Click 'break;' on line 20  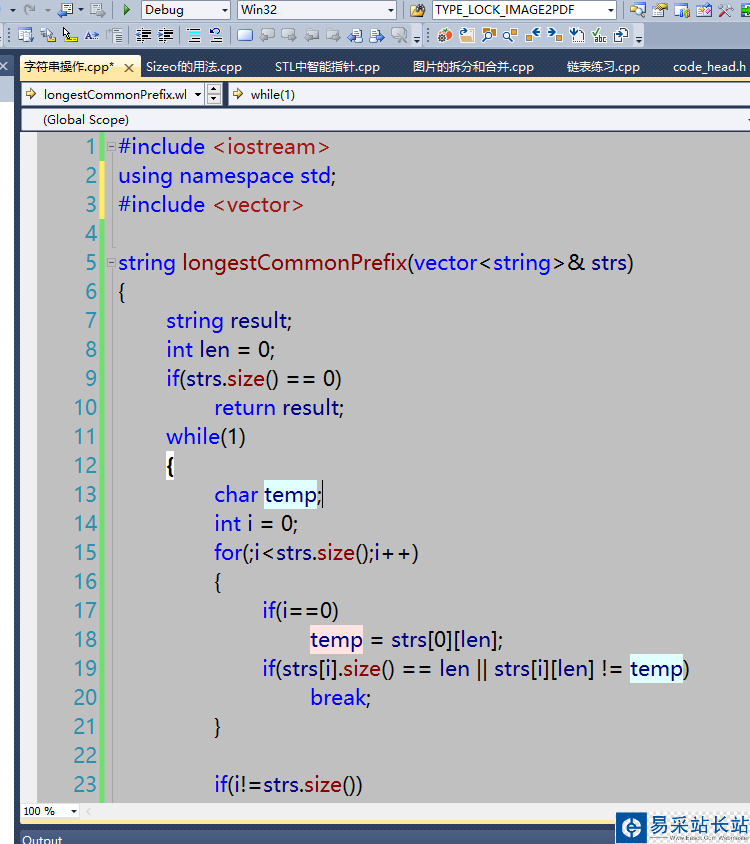point(341,698)
